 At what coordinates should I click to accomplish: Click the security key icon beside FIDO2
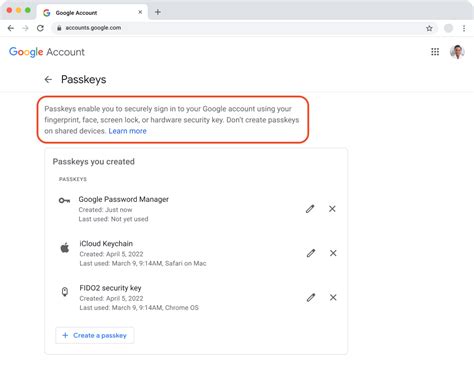click(65, 292)
